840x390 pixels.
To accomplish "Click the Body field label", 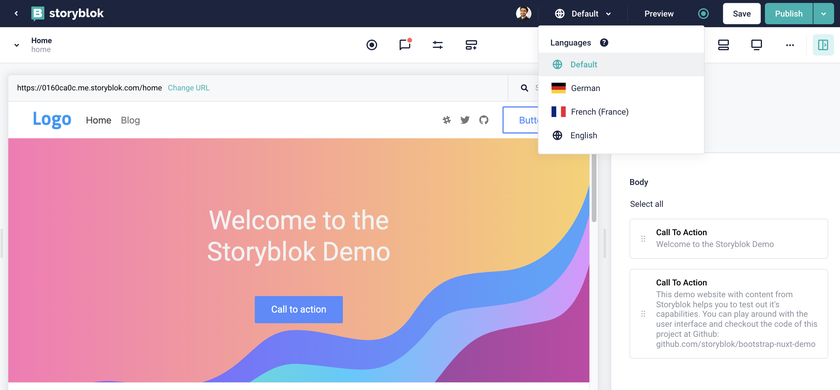I will tap(639, 182).
